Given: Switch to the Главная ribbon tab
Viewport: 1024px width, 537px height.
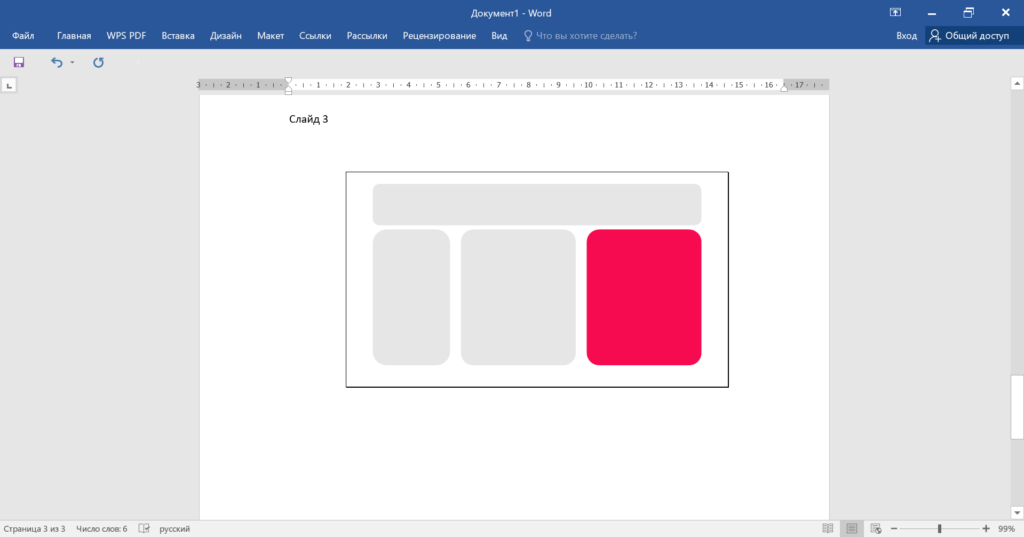Looking at the screenshot, I should (74, 36).
